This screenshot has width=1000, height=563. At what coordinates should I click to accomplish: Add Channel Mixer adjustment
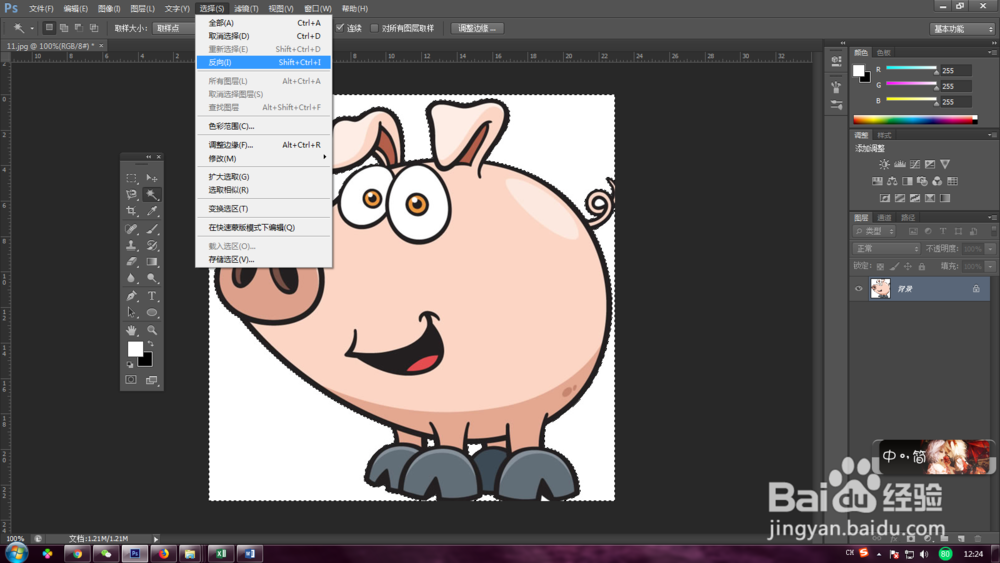(x=937, y=181)
